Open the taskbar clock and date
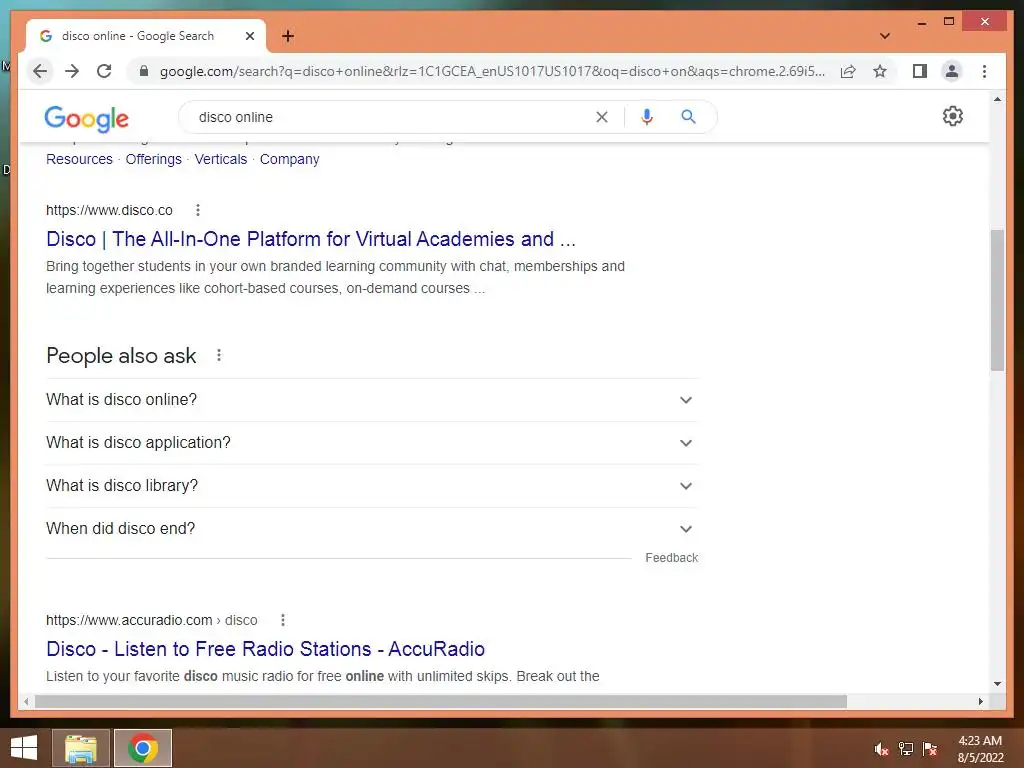This screenshot has height=768, width=1024. pos(980,749)
